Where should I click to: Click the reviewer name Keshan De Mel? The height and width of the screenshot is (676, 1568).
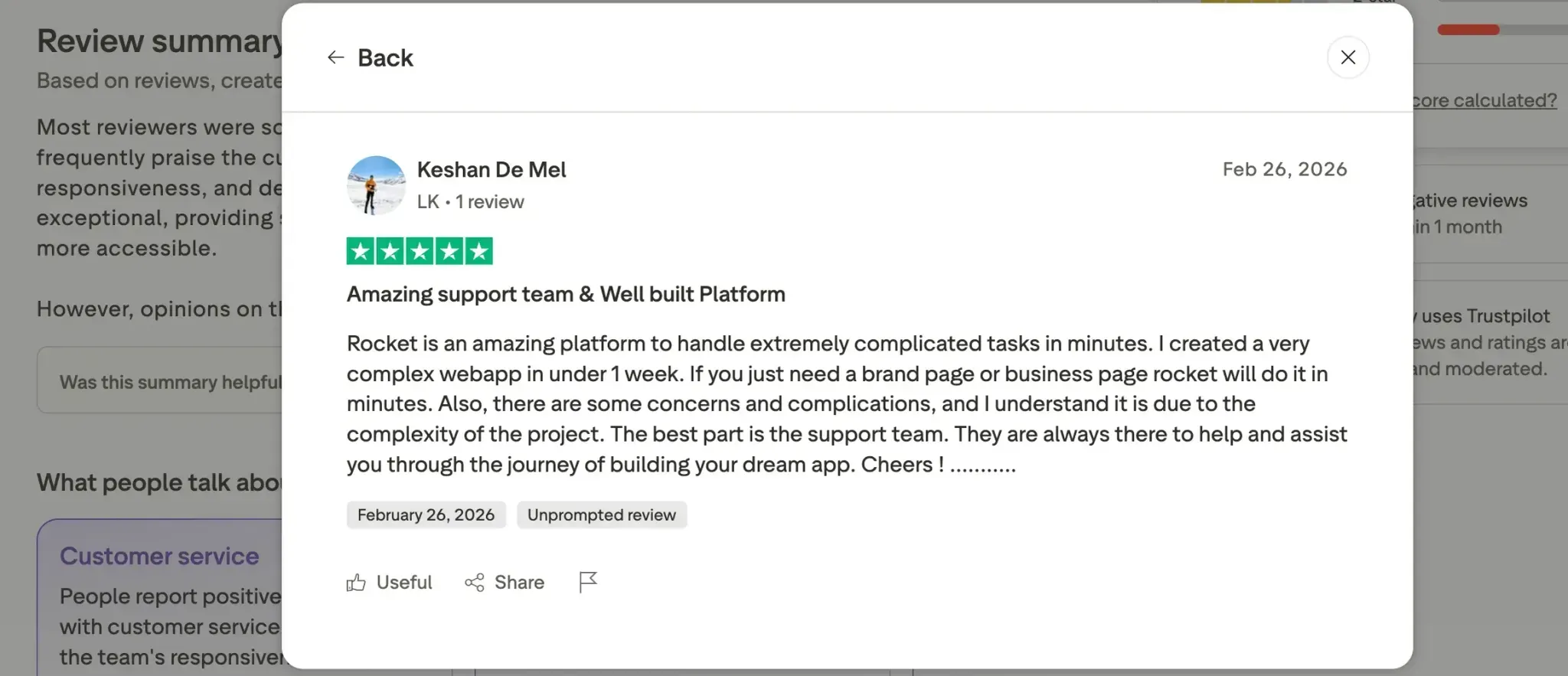492,170
